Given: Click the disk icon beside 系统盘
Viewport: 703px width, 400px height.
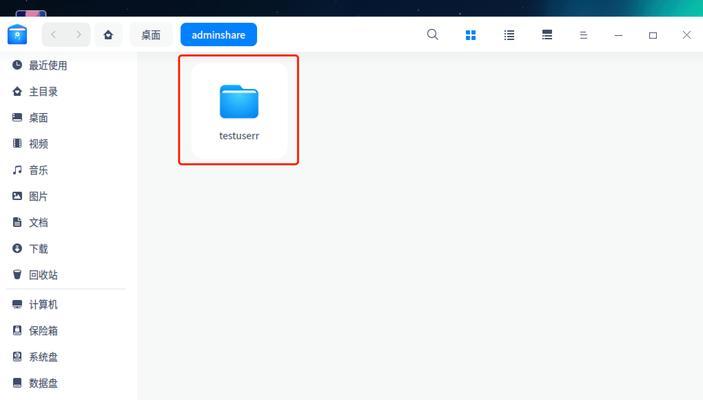Looking at the screenshot, I should 17,357.
